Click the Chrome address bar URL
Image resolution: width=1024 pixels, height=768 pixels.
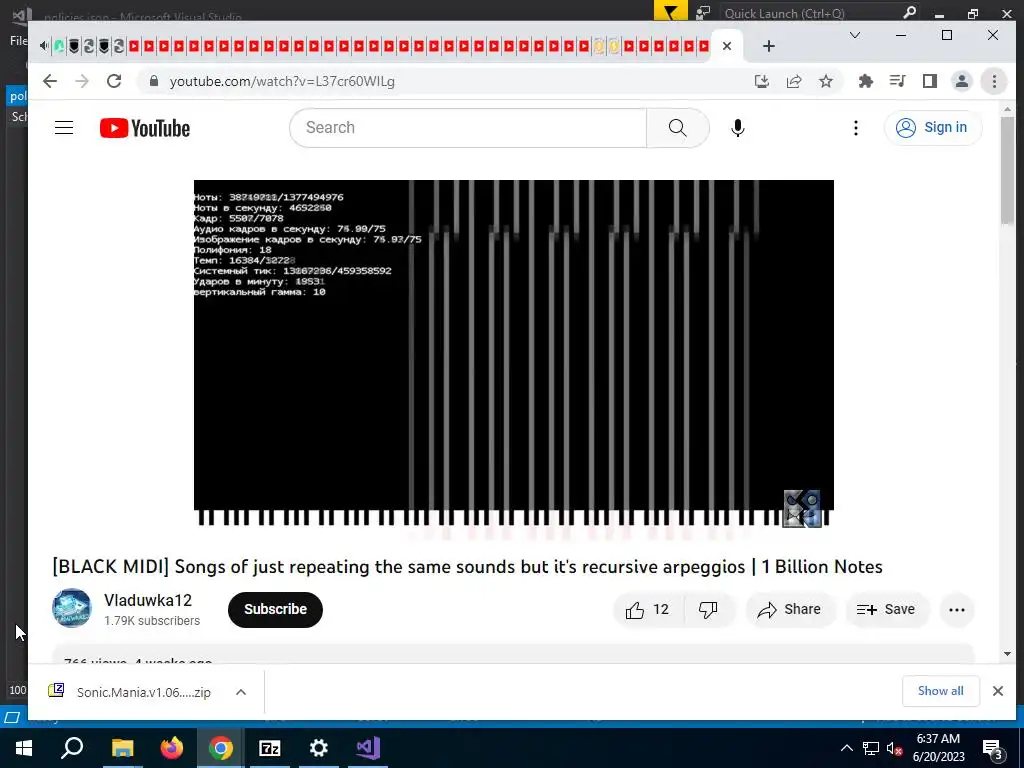282,81
